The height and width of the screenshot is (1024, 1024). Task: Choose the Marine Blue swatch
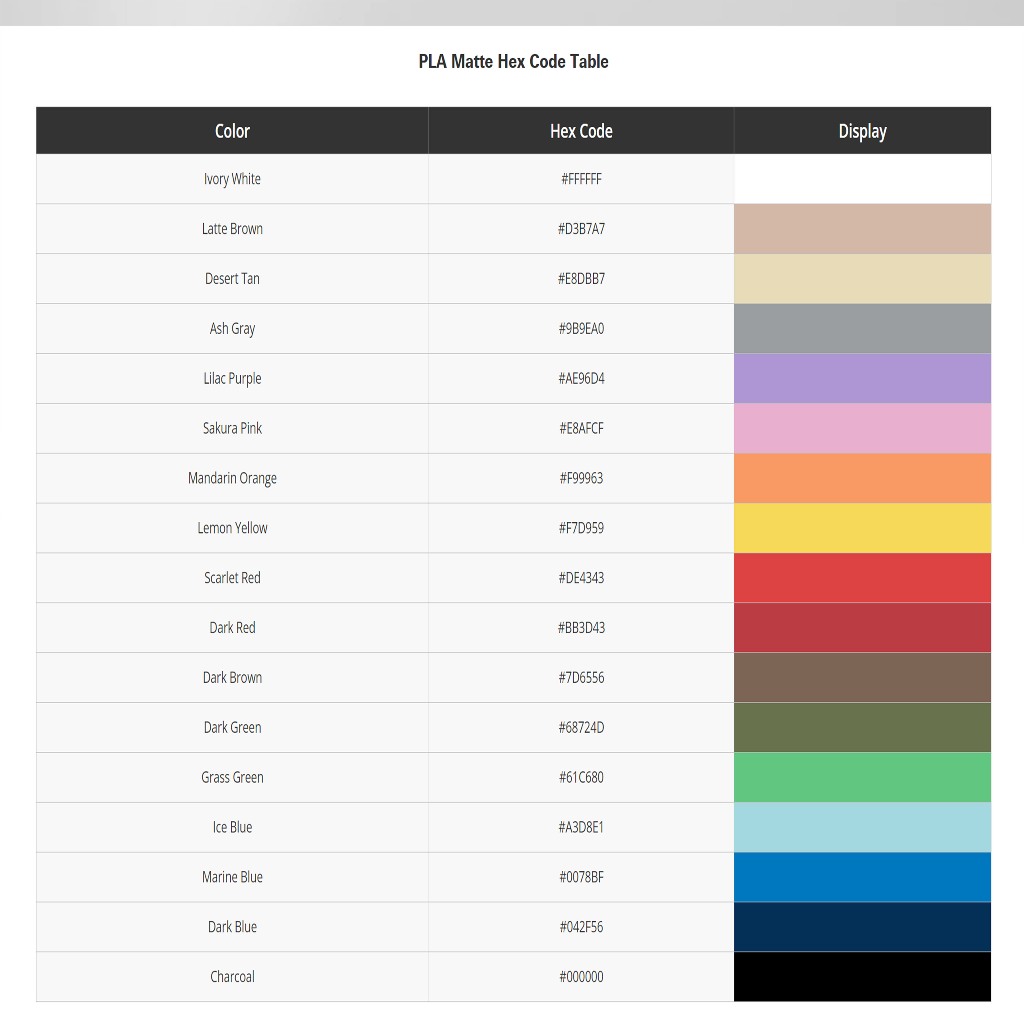click(862, 877)
